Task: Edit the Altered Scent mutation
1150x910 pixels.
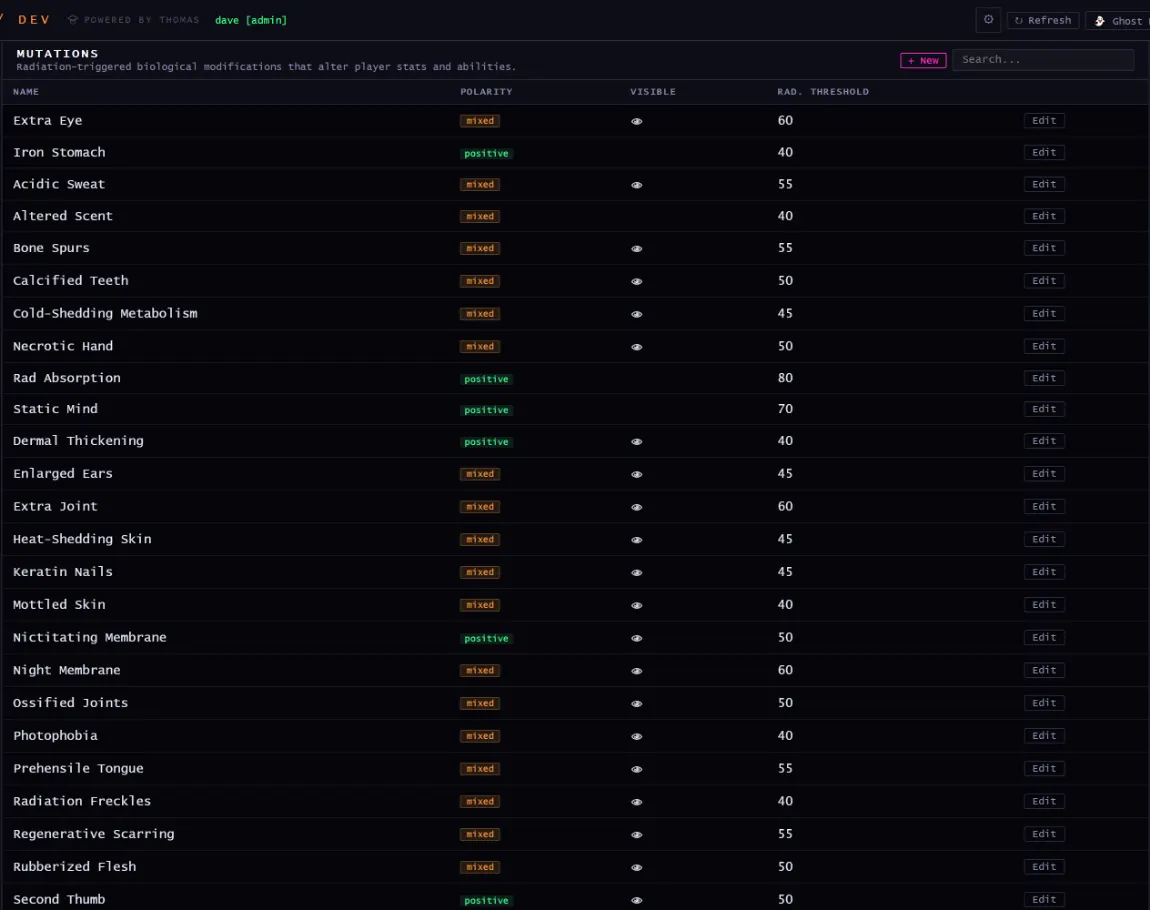Action: click(x=1044, y=216)
